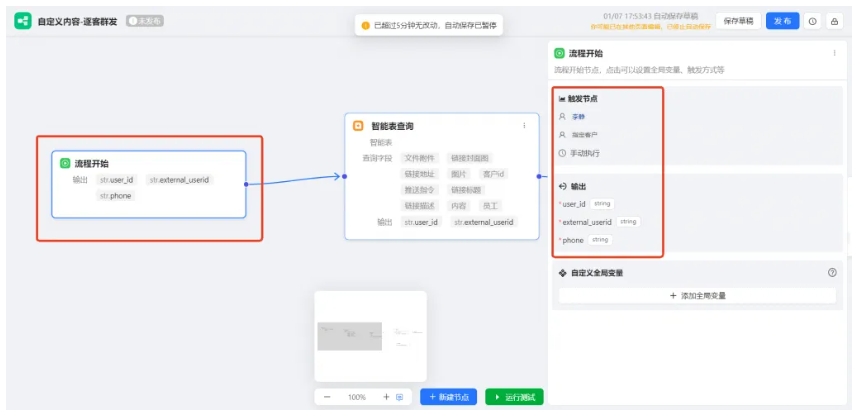
Task: Click 推送指令 query field tag
Action: [420, 190]
